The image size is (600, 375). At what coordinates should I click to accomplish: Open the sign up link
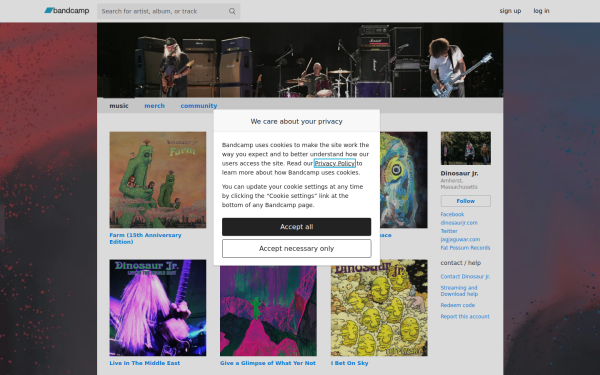510,11
